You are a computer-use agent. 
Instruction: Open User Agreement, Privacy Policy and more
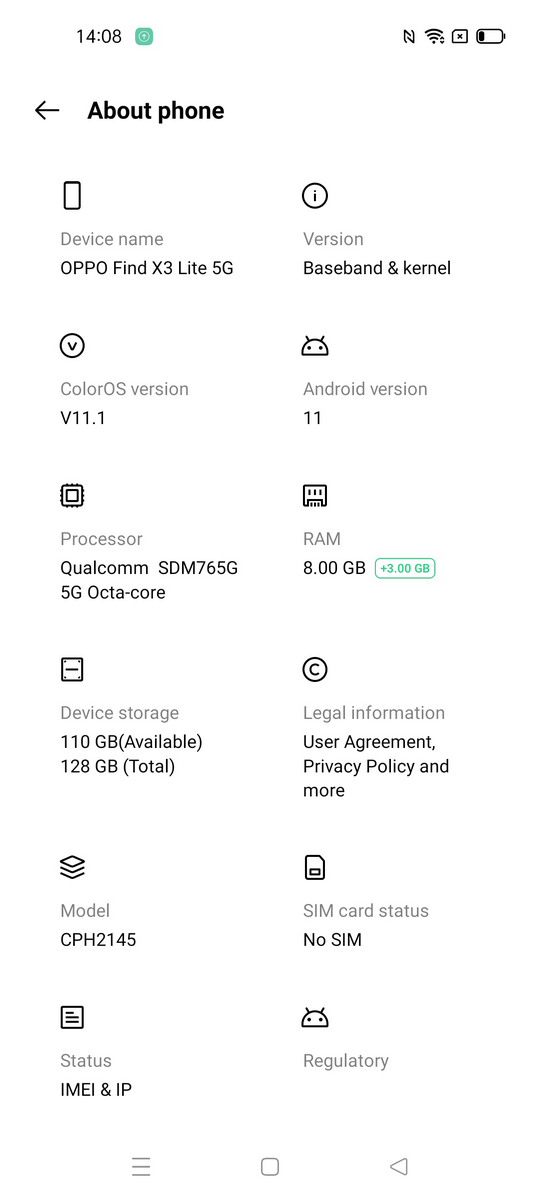pyautogui.click(x=376, y=766)
